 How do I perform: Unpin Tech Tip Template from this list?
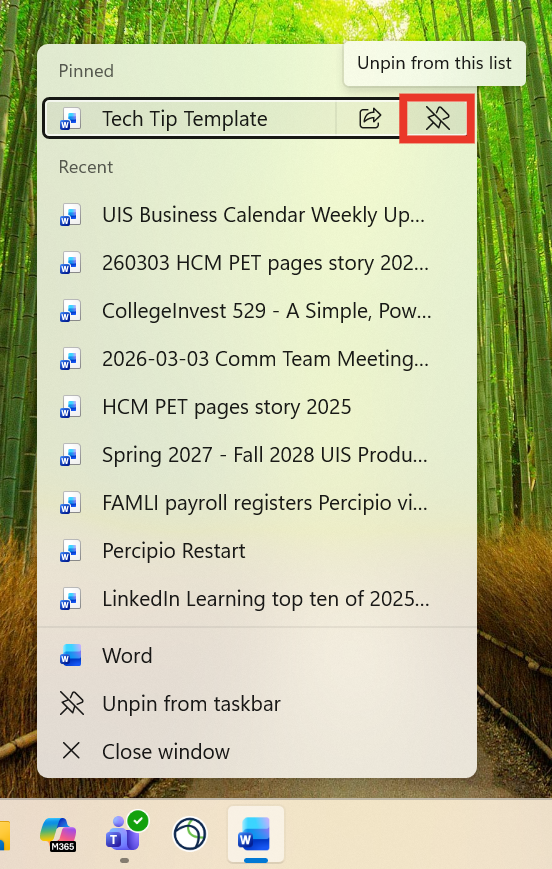pyautogui.click(x=437, y=119)
